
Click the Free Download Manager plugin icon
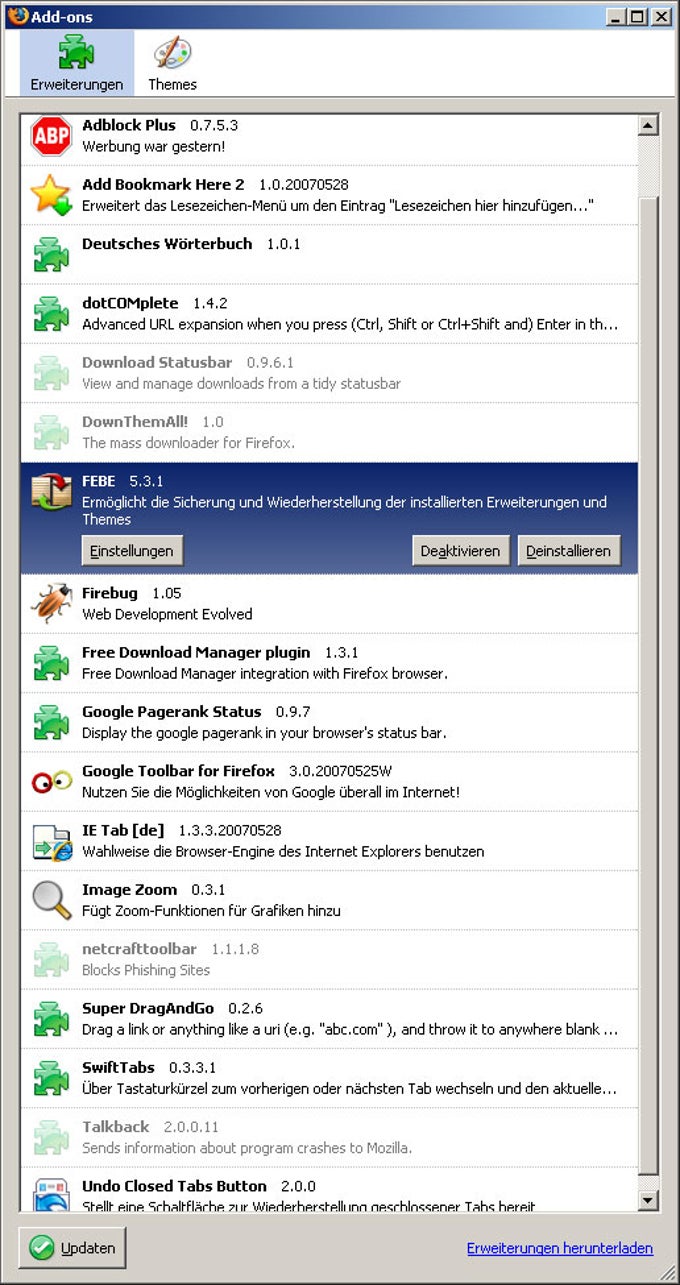[x=51, y=662]
